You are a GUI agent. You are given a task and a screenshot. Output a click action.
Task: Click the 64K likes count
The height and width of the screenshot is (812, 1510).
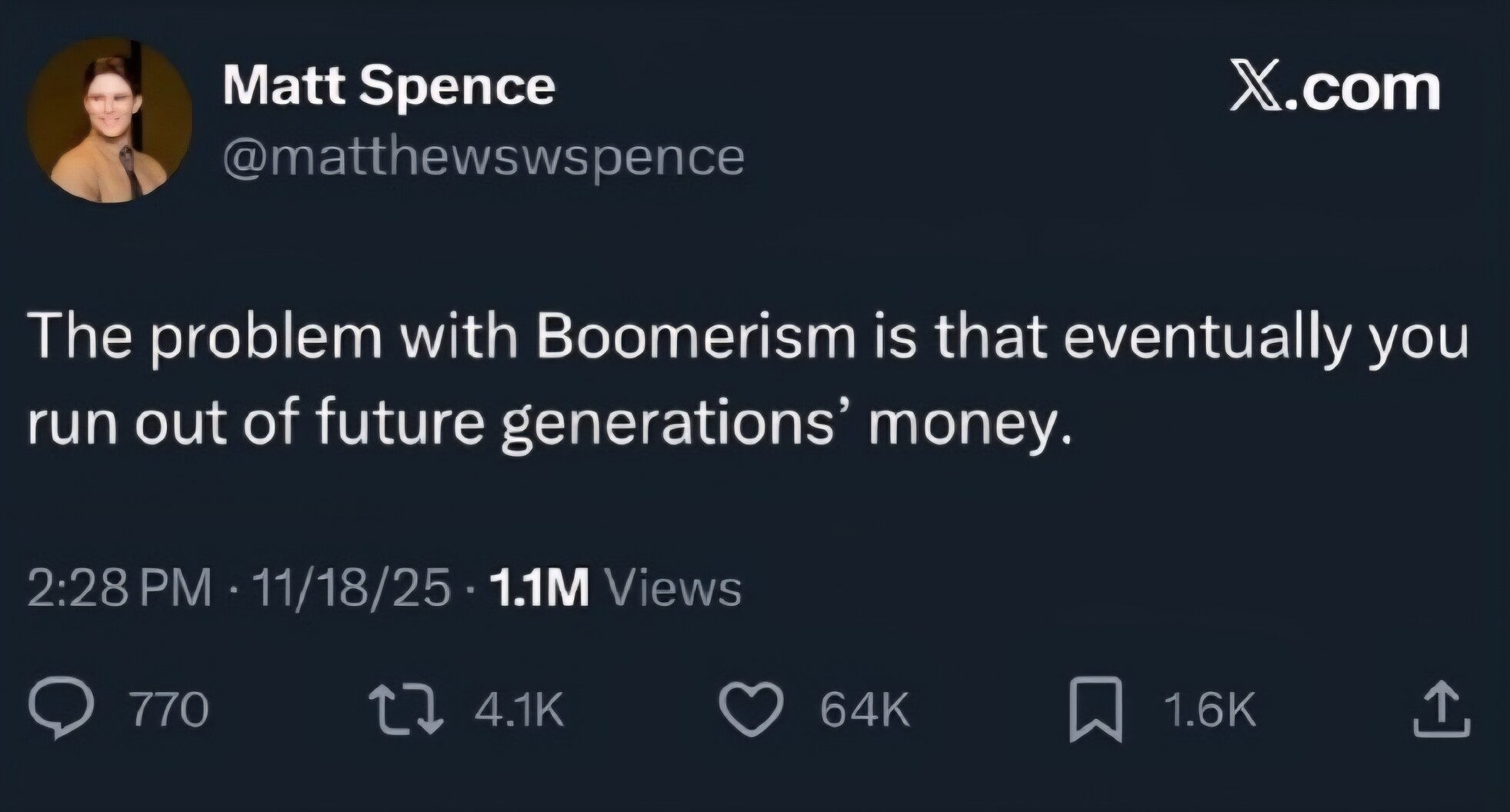[x=865, y=709]
